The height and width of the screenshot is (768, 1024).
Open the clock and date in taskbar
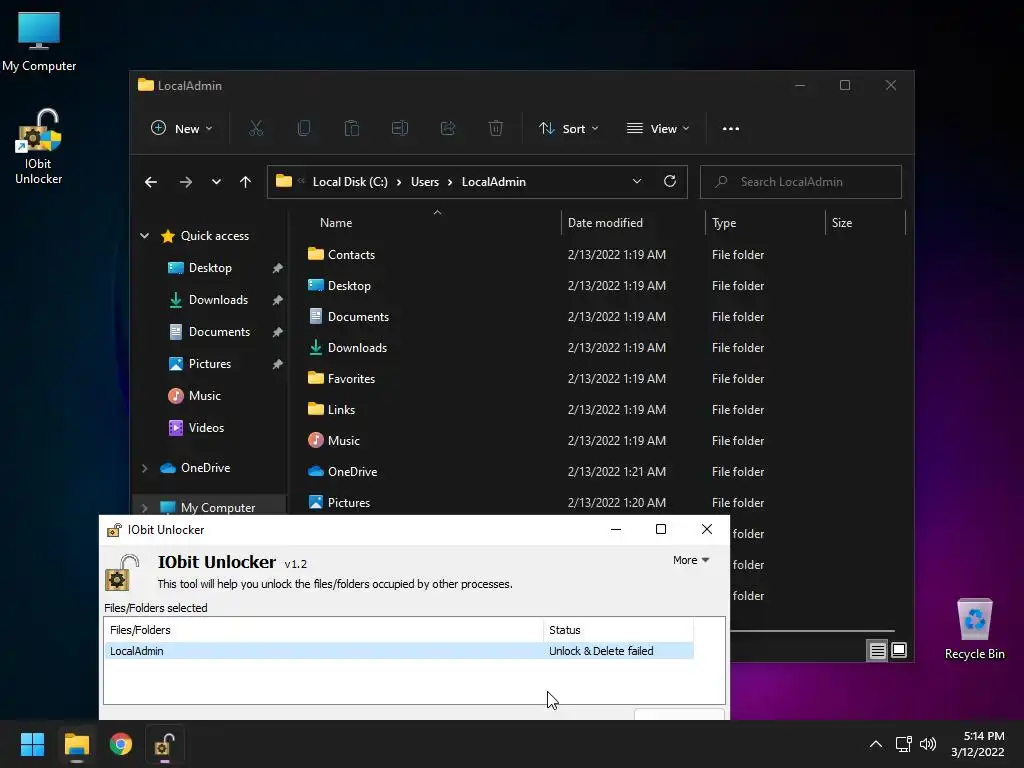point(978,744)
